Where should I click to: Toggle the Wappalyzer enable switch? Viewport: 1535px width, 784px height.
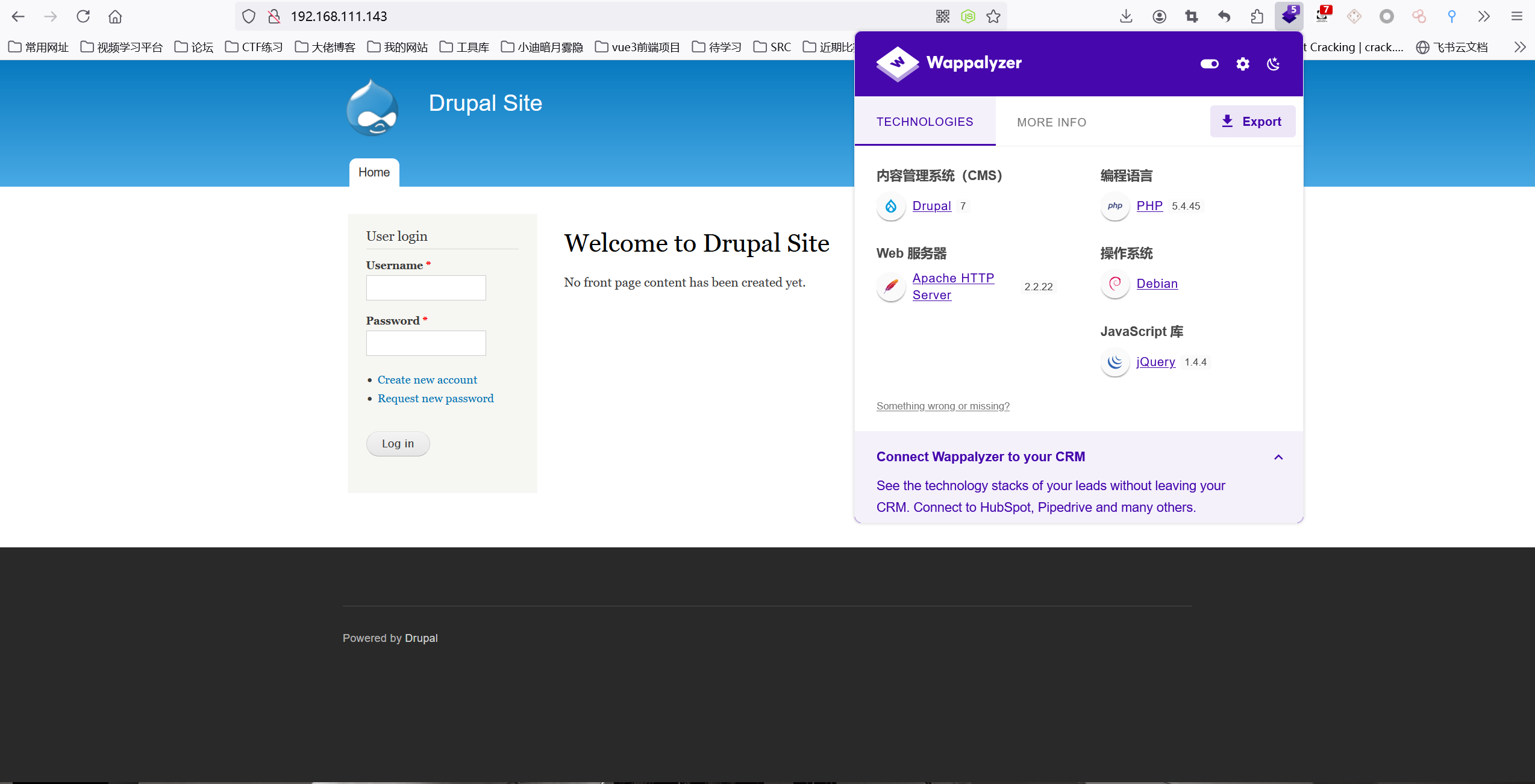tap(1209, 64)
